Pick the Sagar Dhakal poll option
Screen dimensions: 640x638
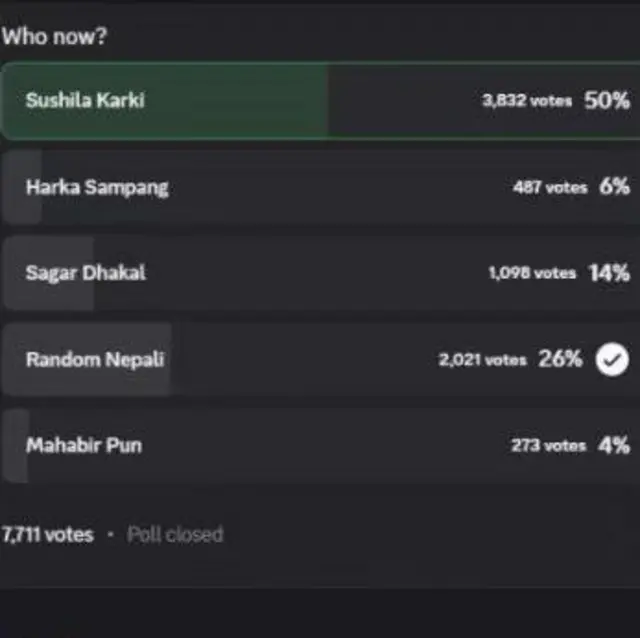pos(85,273)
